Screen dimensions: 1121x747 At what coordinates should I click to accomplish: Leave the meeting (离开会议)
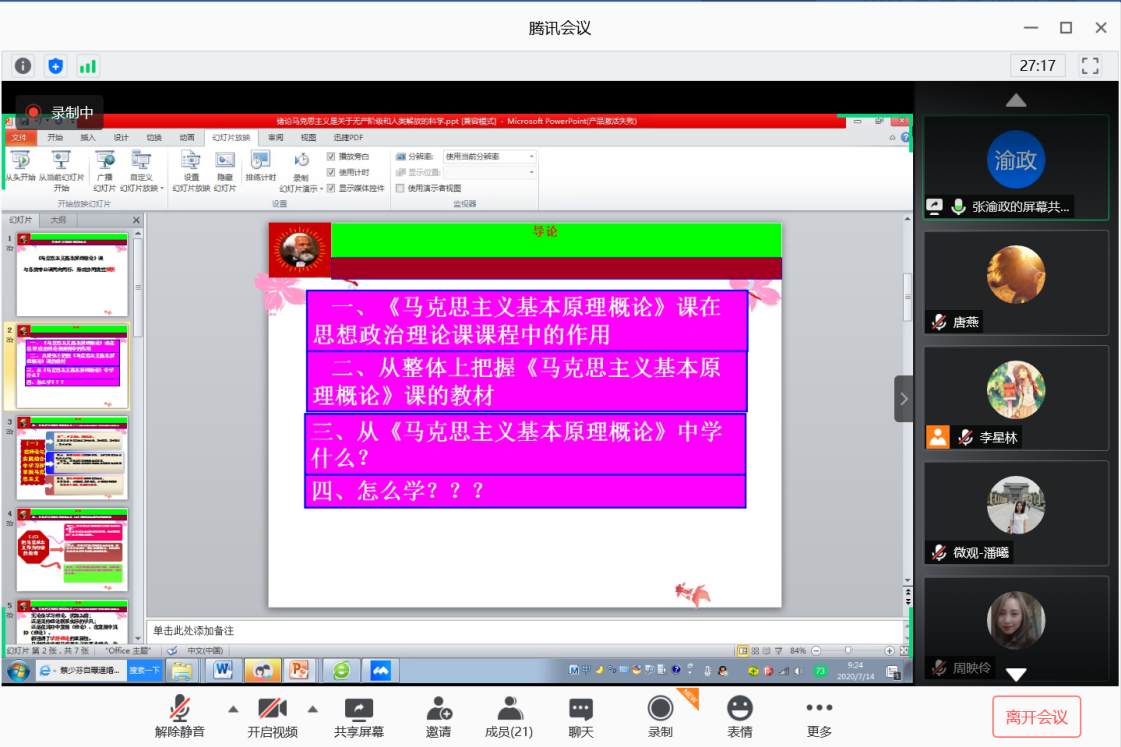click(1036, 716)
